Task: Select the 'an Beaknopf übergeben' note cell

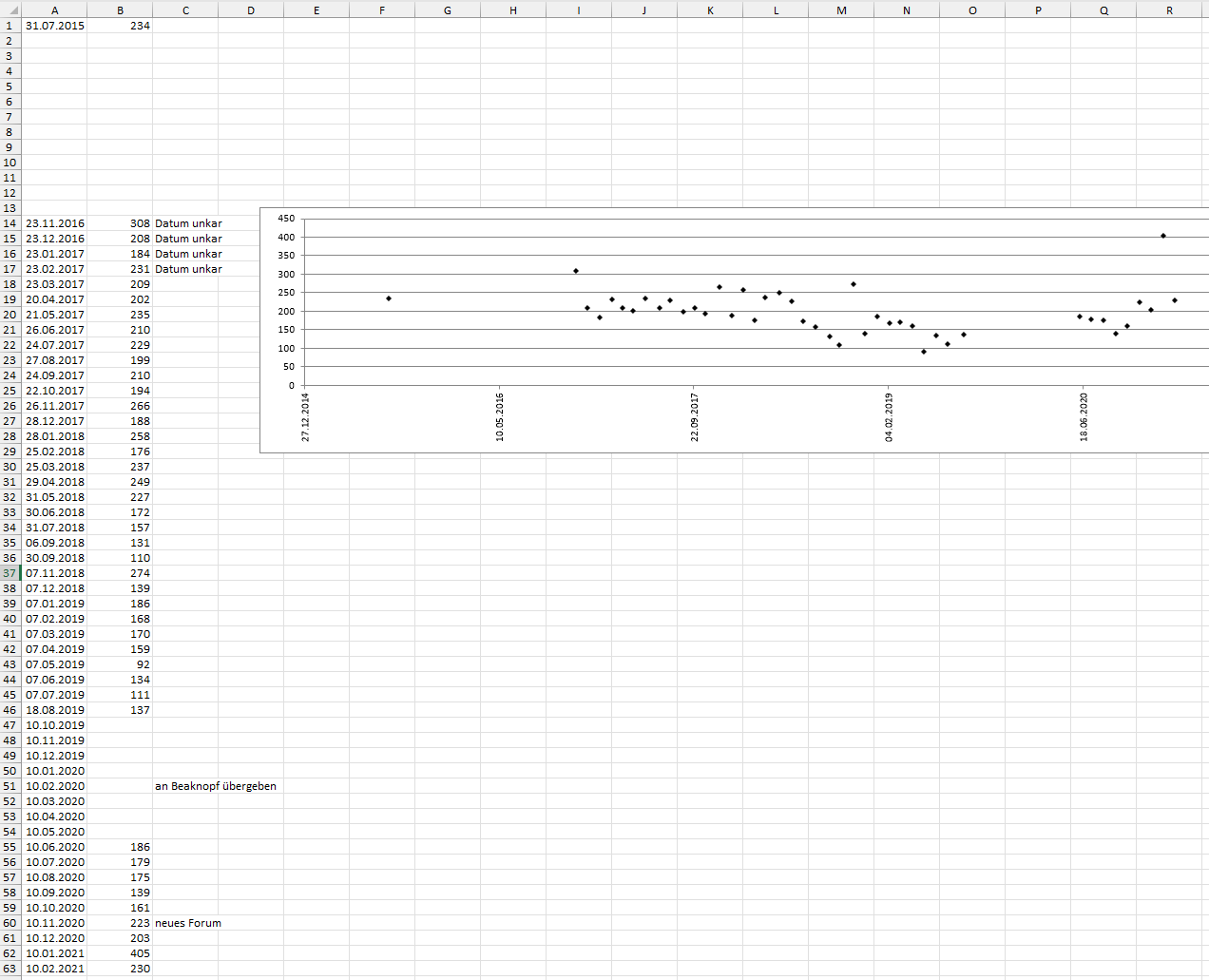Action: coord(216,786)
